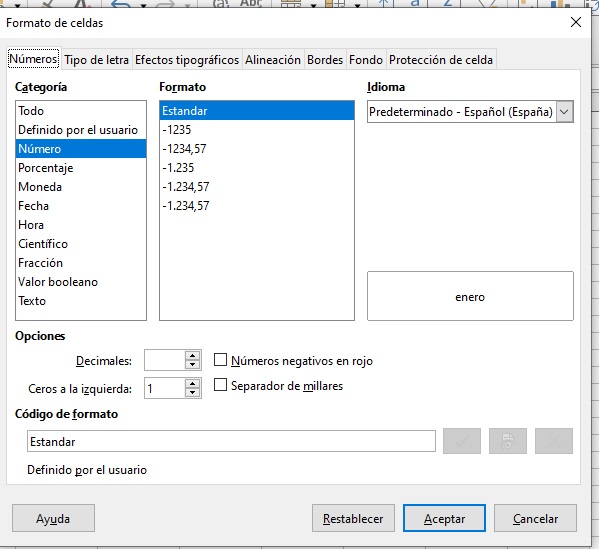The height and width of the screenshot is (549, 599).
Task: Decrease Ceros a la izquierda value
Action: tap(193, 393)
